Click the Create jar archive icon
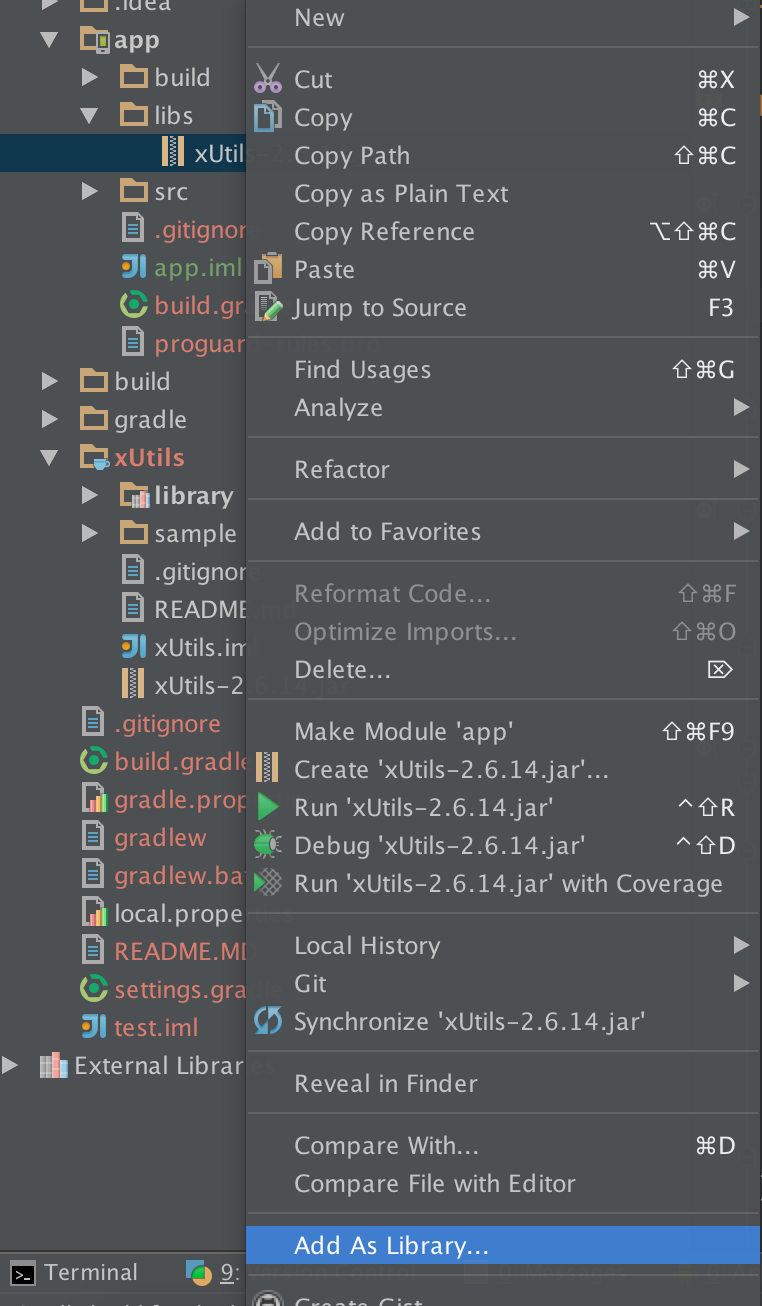 click(267, 769)
